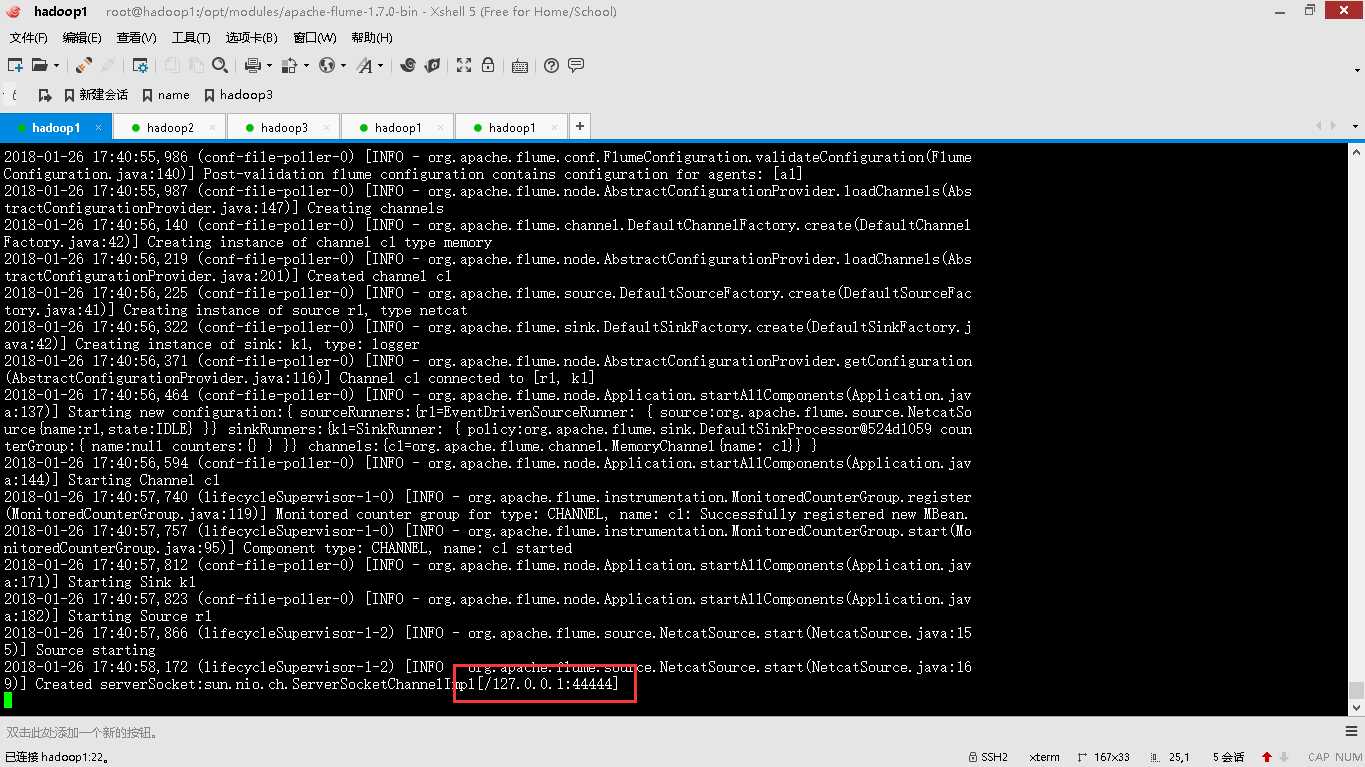Open the tab list dropdown arrow
Screen dimensions: 1365x767
click(1356, 127)
